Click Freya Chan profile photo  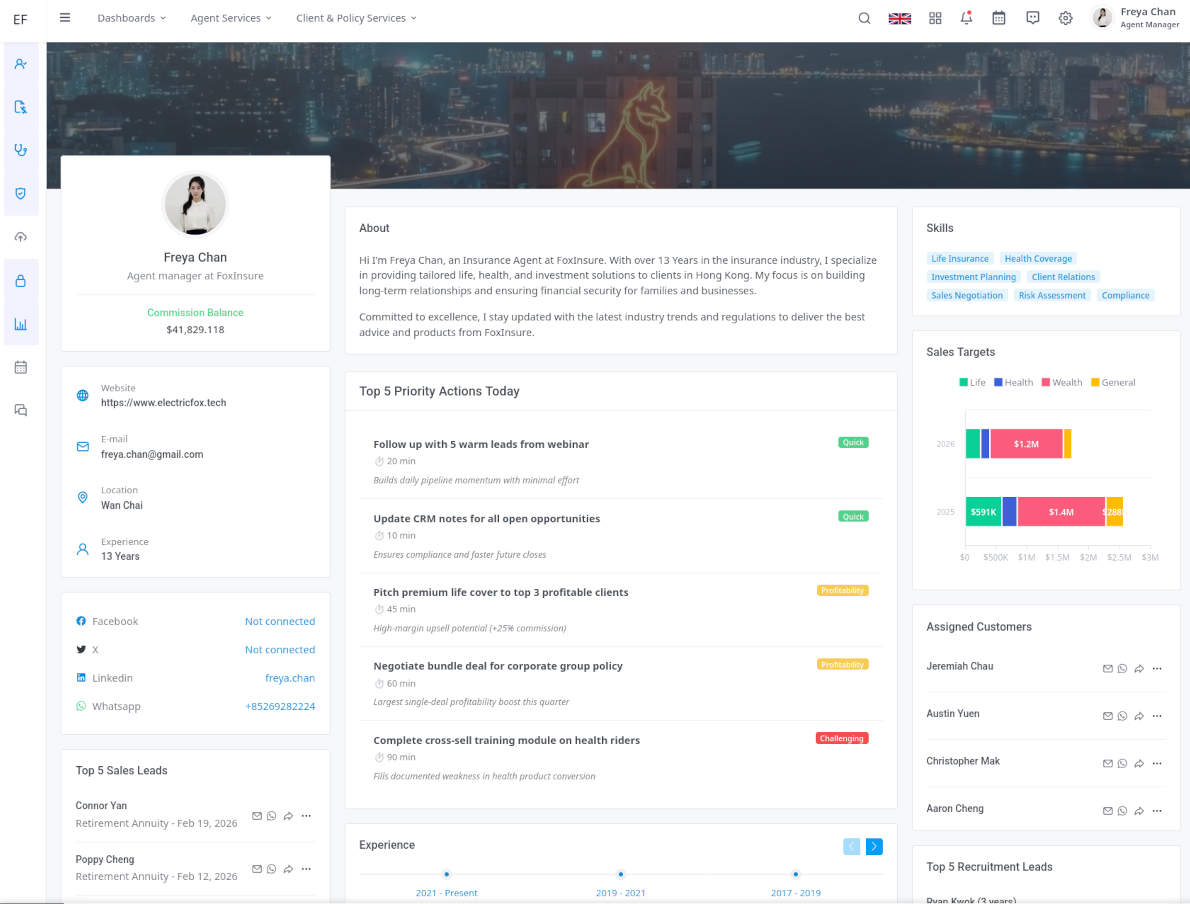(x=195, y=205)
